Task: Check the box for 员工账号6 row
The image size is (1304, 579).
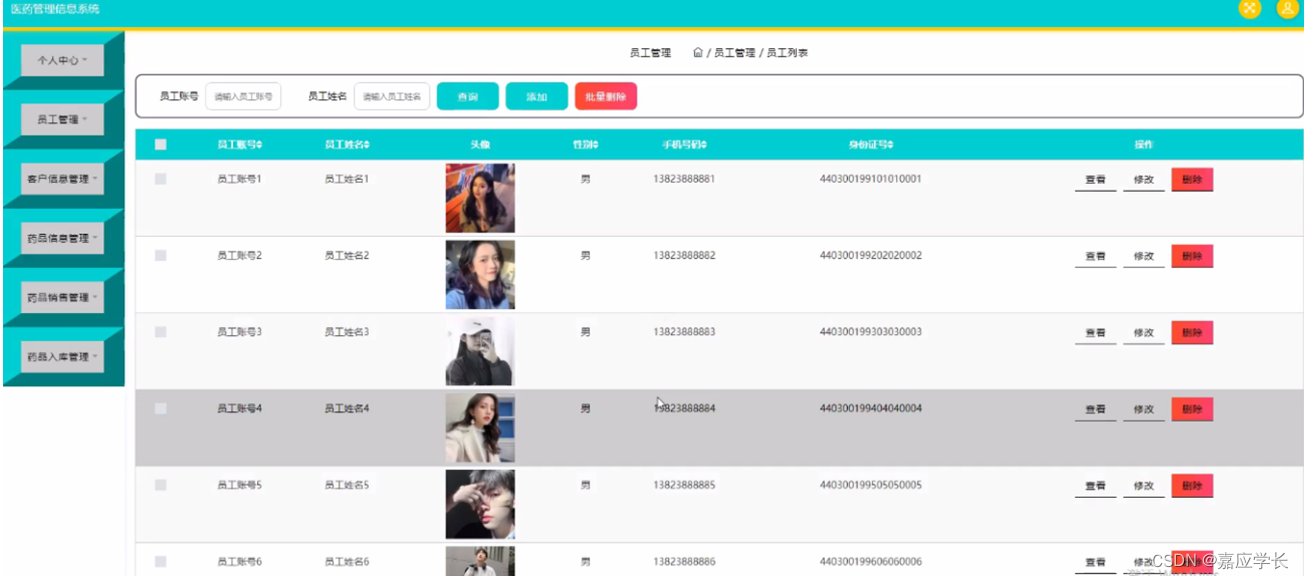Action: click(160, 562)
